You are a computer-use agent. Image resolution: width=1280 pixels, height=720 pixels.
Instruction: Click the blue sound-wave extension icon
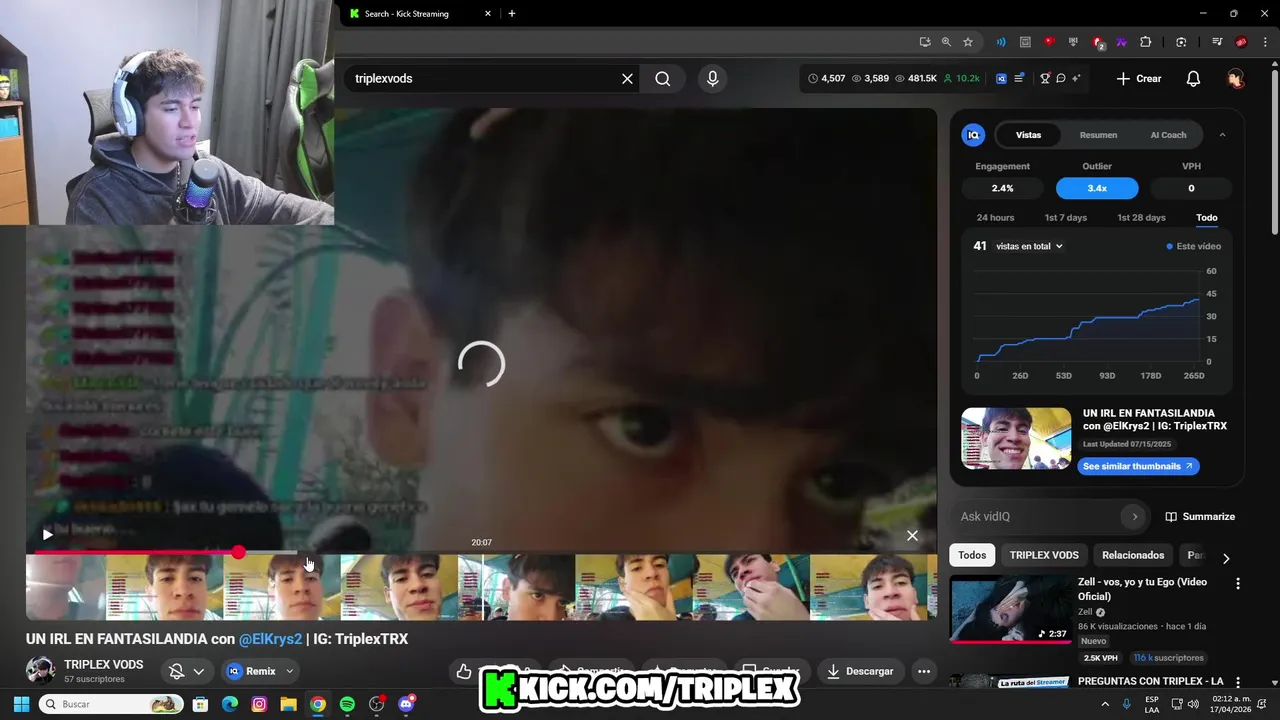click(1001, 42)
